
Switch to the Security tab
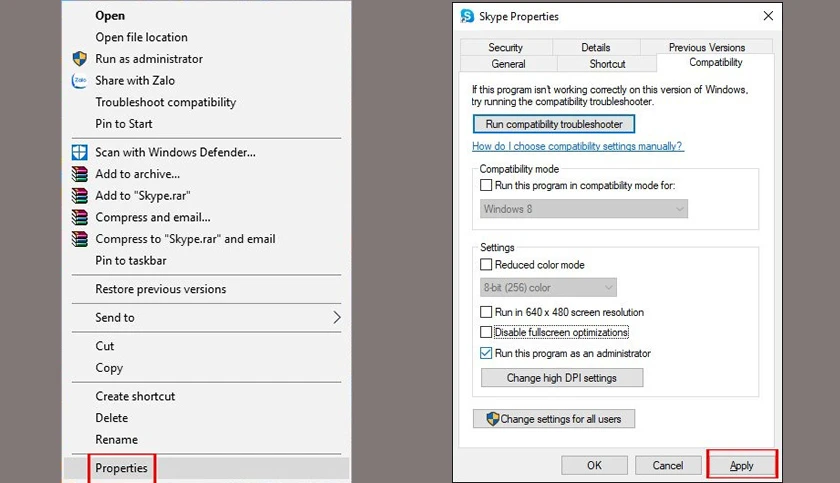tap(506, 47)
